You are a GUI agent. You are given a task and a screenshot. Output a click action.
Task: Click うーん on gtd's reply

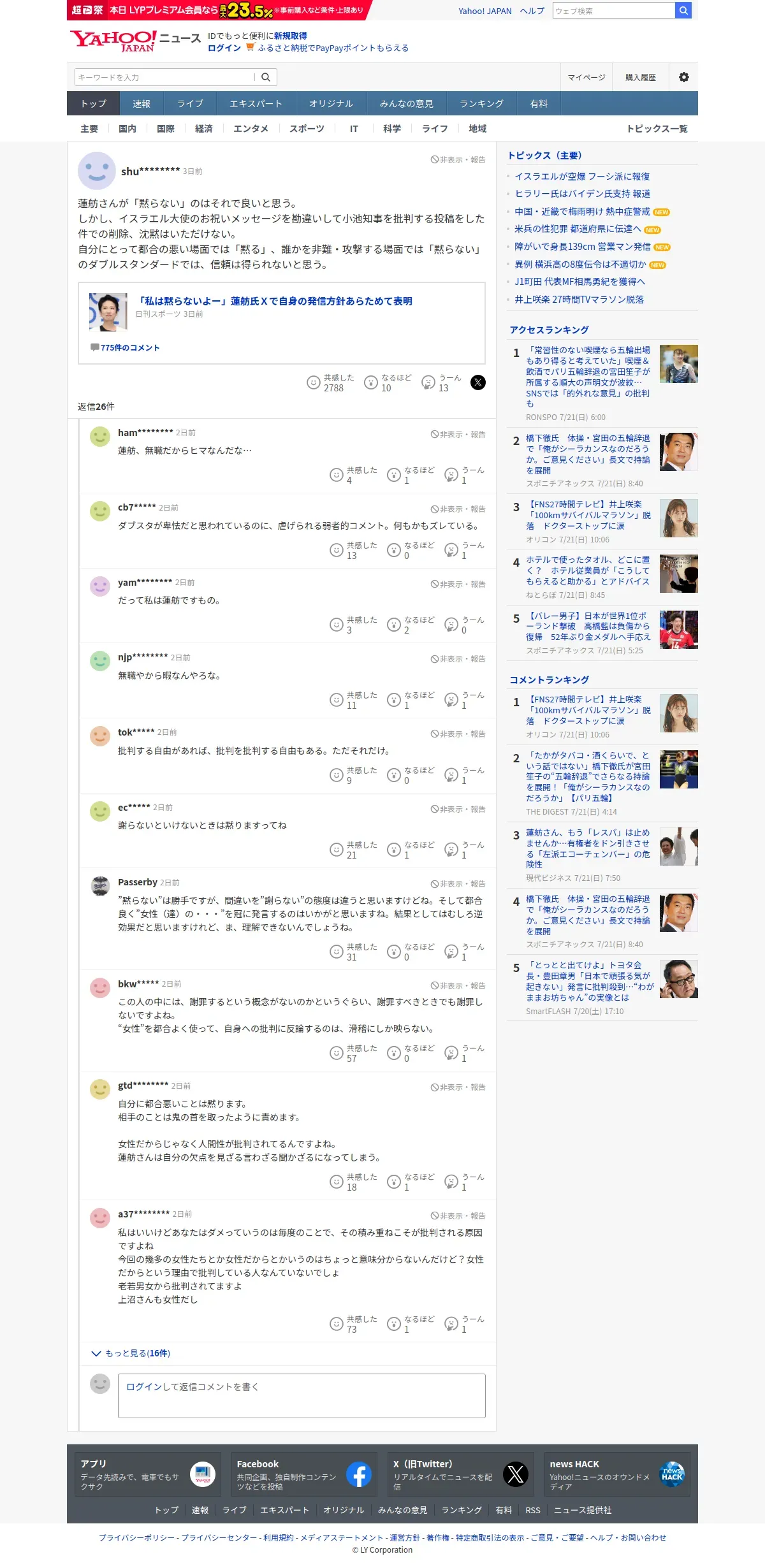tap(451, 1182)
